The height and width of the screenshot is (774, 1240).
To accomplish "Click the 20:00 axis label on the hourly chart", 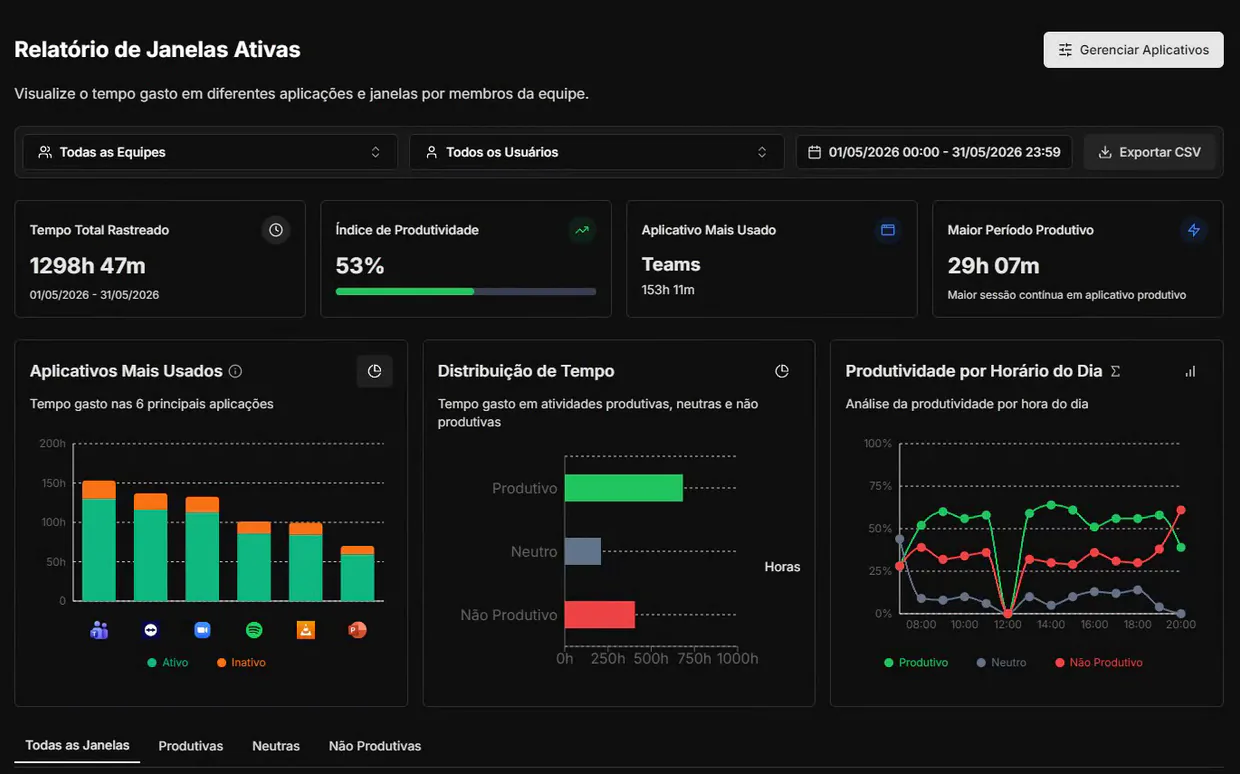I will pos(1180,625).
